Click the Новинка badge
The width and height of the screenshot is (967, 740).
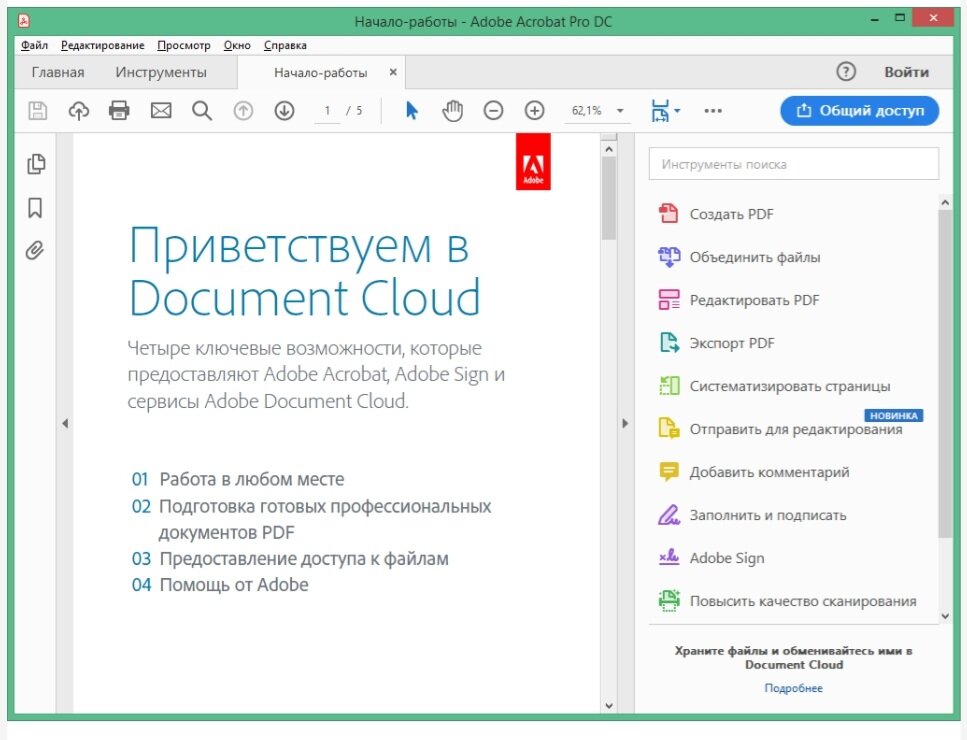pos(894,416)
